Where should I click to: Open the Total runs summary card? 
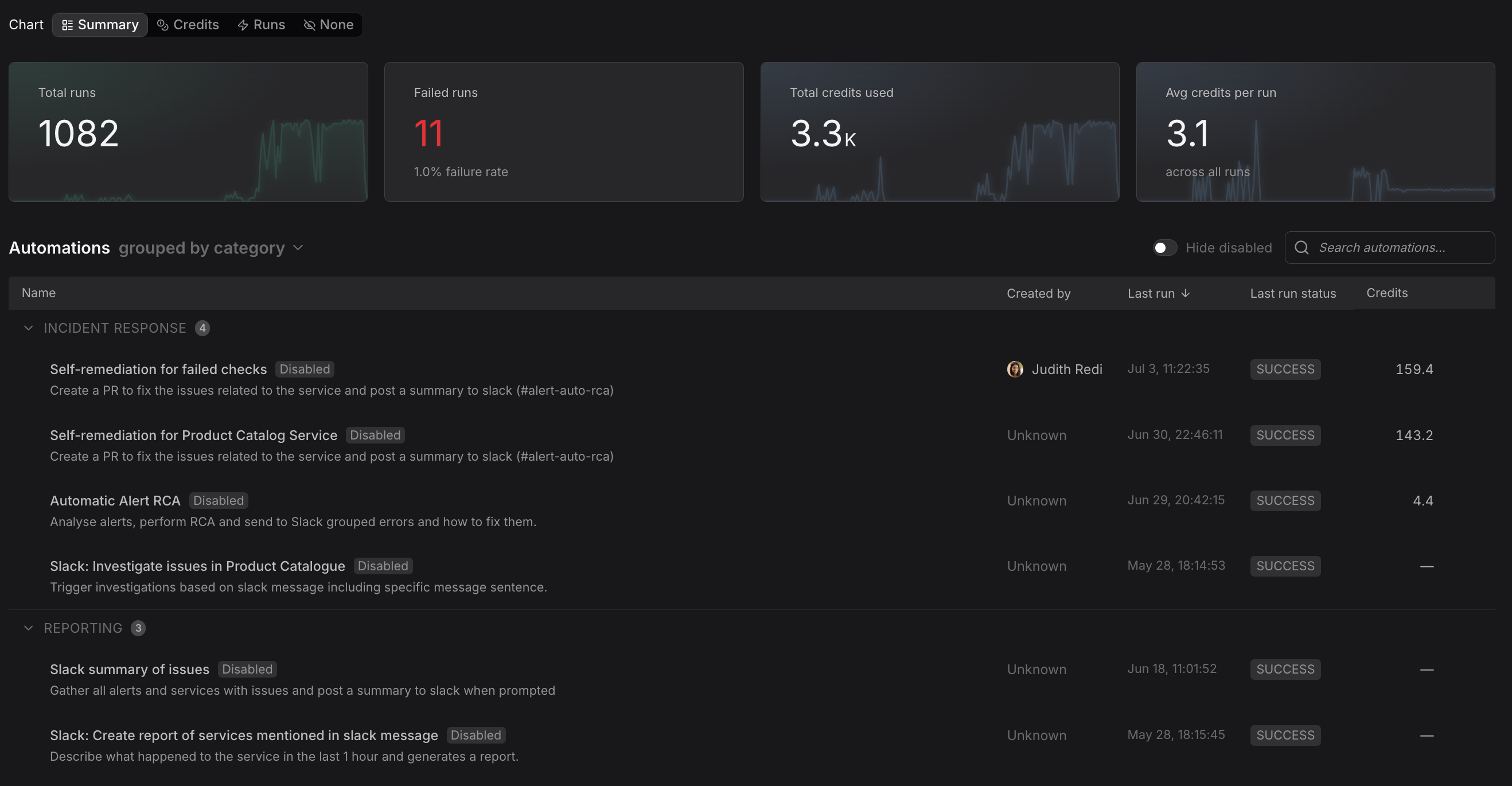[188, 132]
